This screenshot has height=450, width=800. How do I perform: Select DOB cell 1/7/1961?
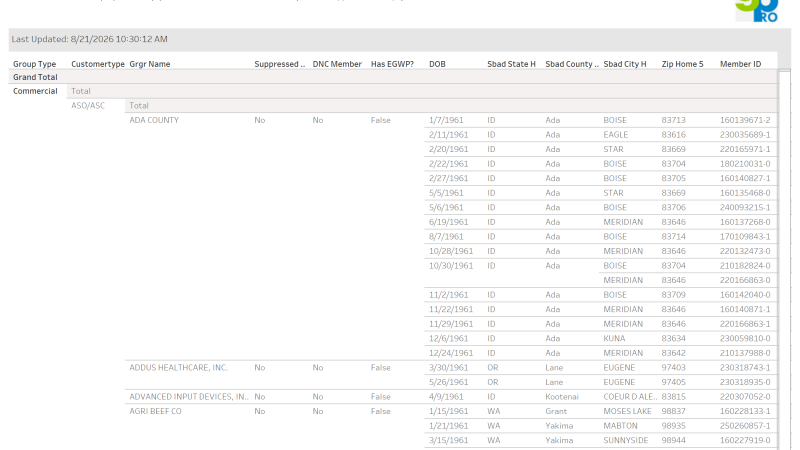click(x=446, y=120)
